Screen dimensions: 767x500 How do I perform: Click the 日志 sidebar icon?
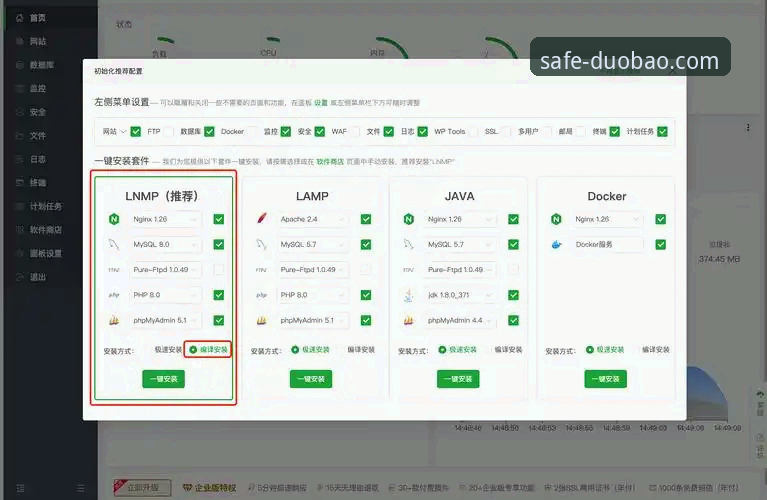pyautogui.click(x=20, y=159)
